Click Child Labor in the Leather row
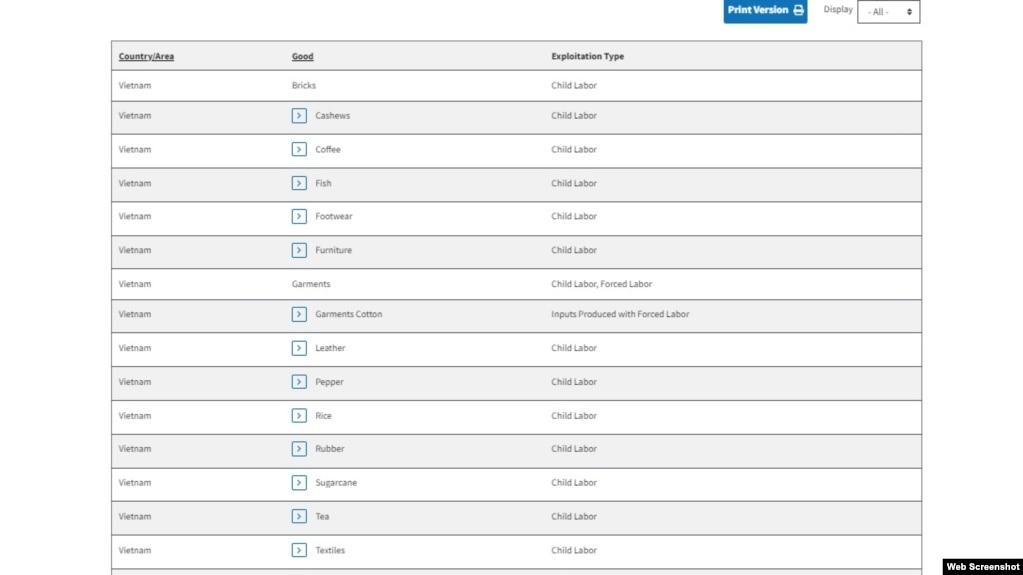The image size is (1023, 575). (x=573, y=348)
